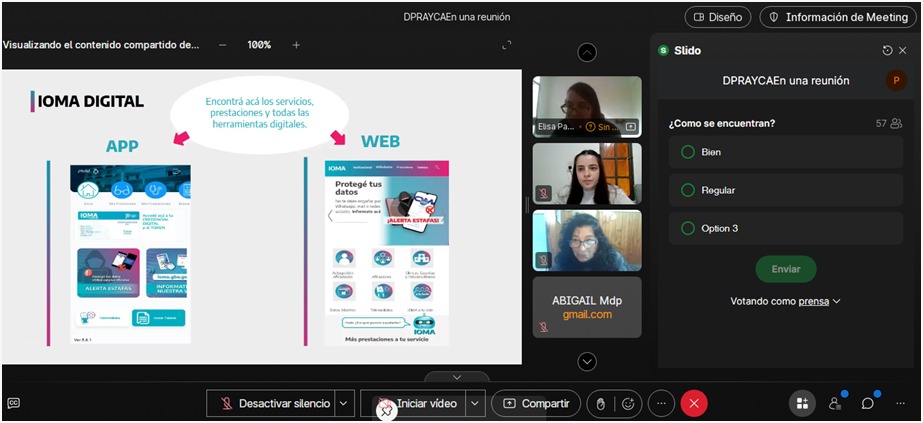Click the IOMA DIGITAL slide heading
This screenshot has height=423, width=923.
pos(91,101)
